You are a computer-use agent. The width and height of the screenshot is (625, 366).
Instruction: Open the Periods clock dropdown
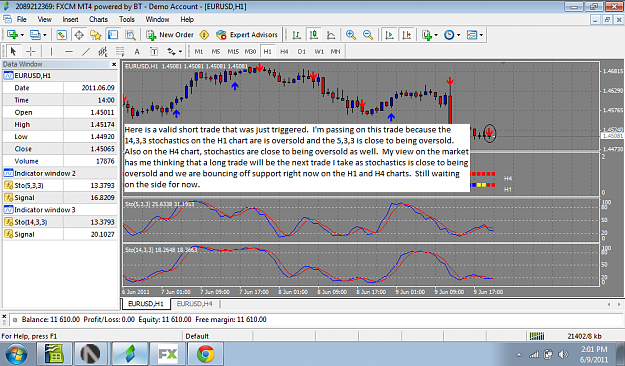(x=452, y=35)
